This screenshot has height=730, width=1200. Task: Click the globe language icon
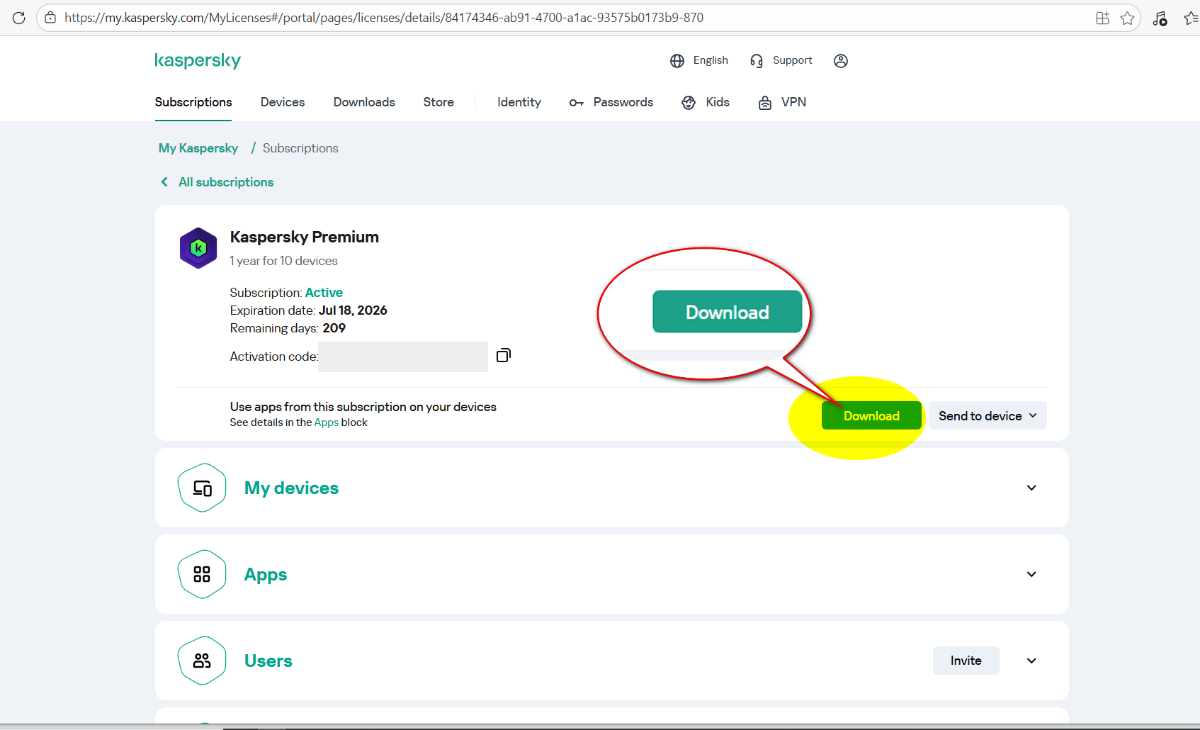coord(677,61)
